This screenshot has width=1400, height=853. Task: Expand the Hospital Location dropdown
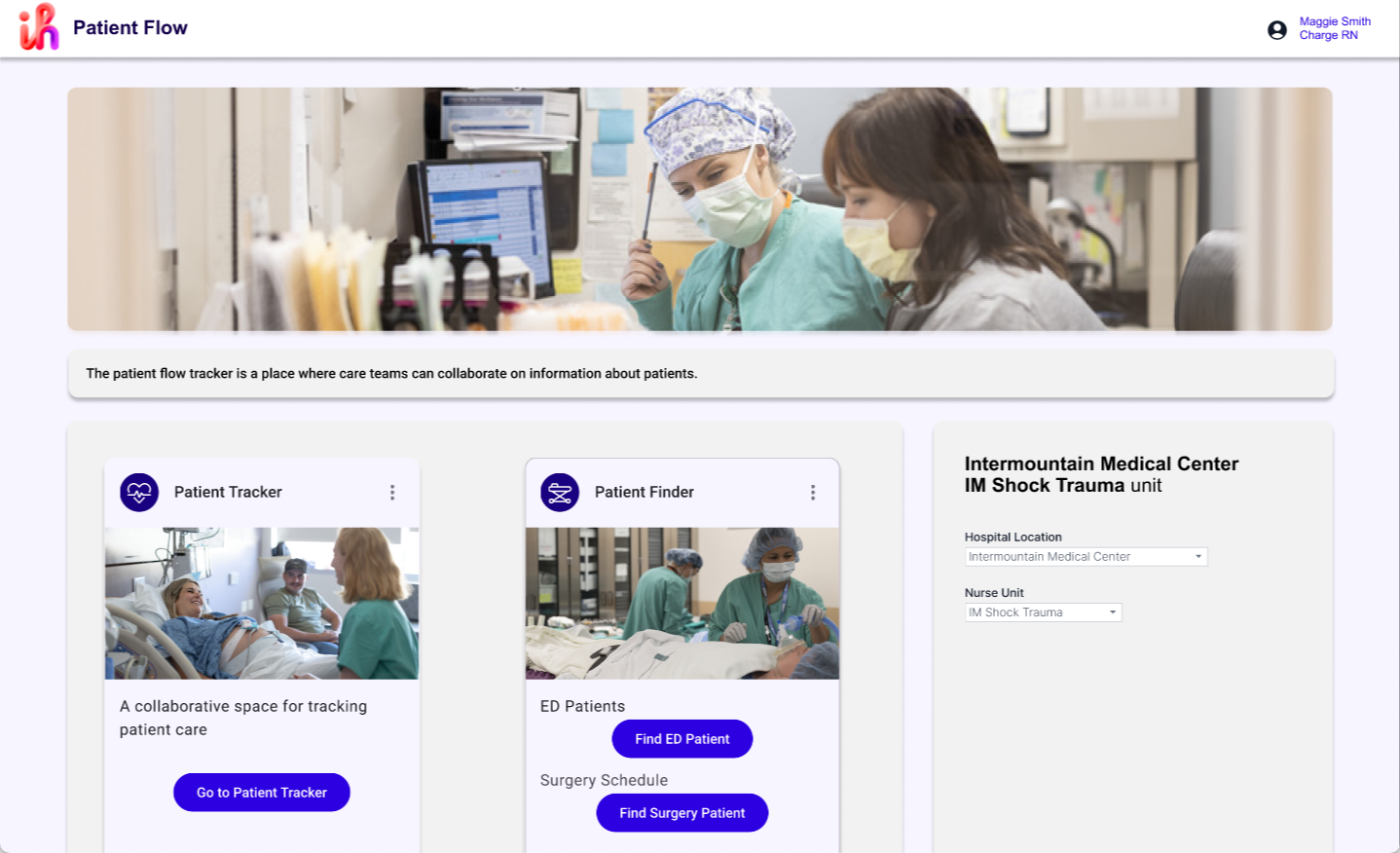[1086, 557]
